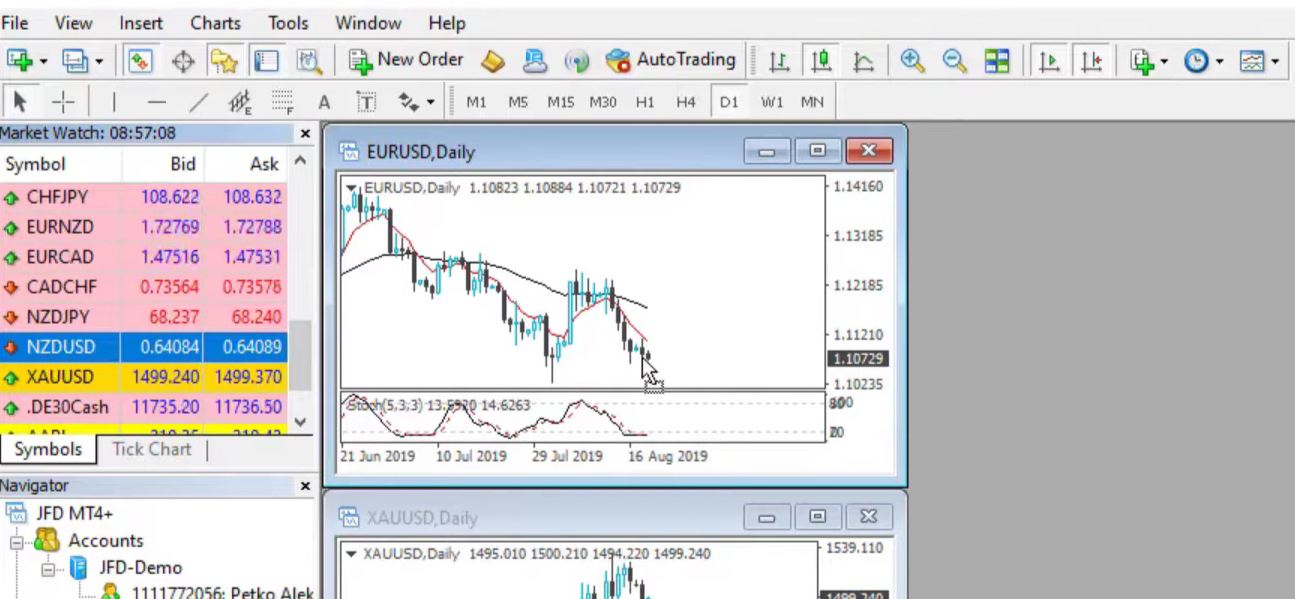Image resolution: width=1295 pixels, height=599 pixels.
Task: Select the Trendline drawing tool
Action: tap(198, 100)
